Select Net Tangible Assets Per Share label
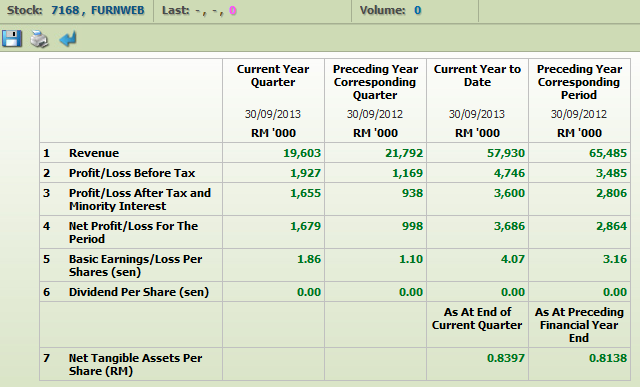Viewport: 640px width, 387px height. tap(136, 364)
